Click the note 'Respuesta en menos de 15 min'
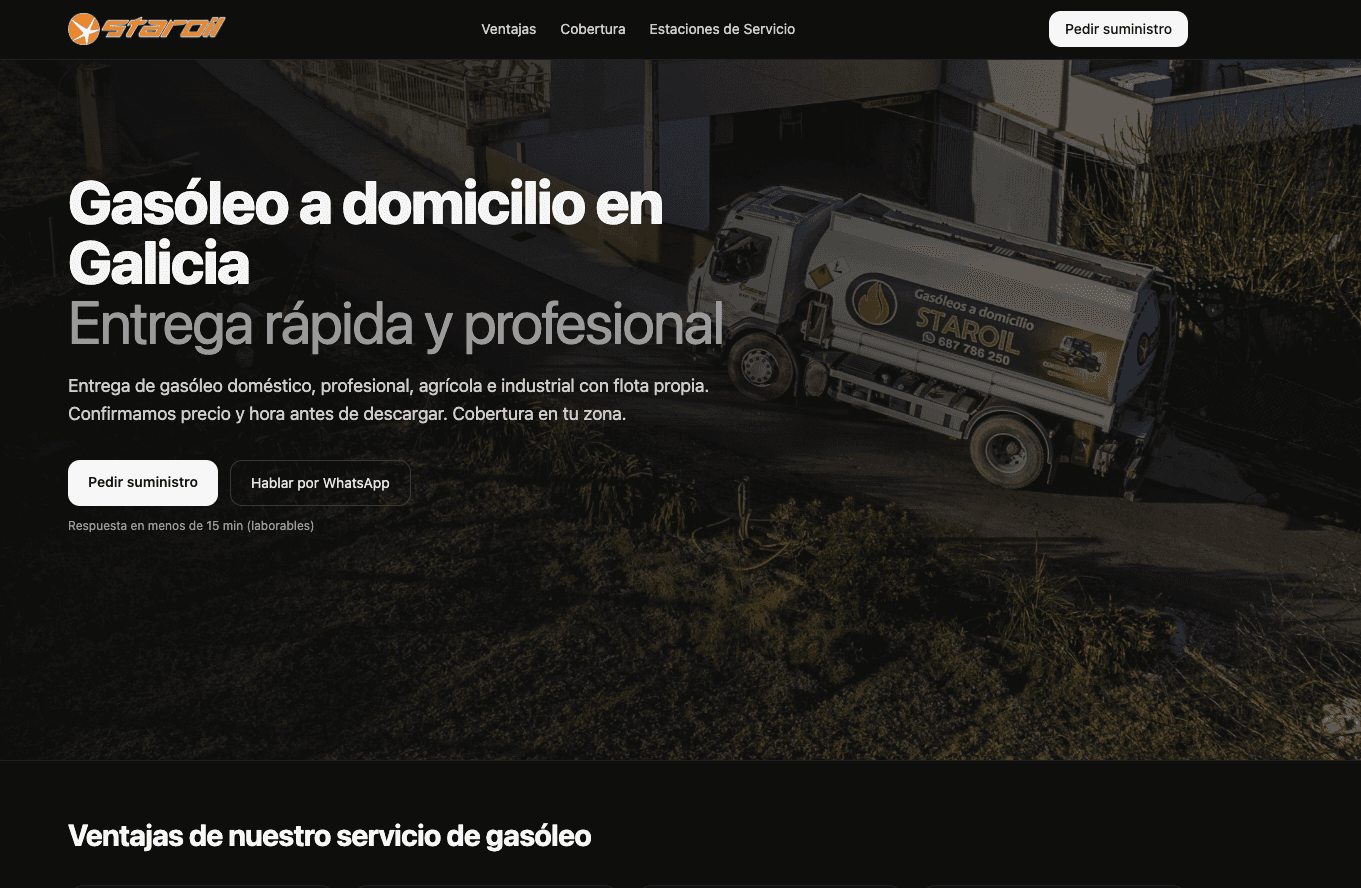 click(191, 526)
